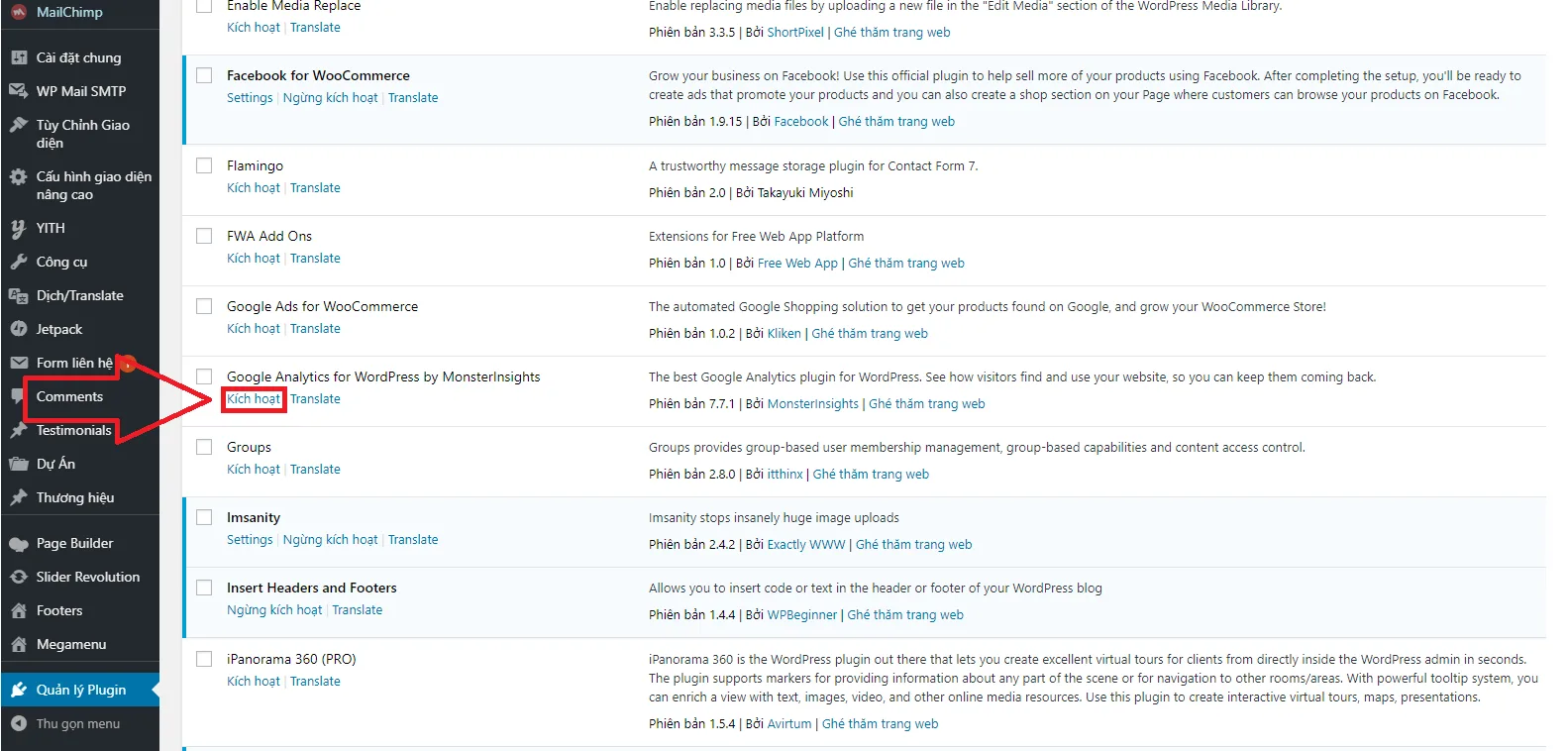Tick the iPanorama 360 (PRO) checkbox
This screenshot has height=751, width=1568.
coord(204,659)
